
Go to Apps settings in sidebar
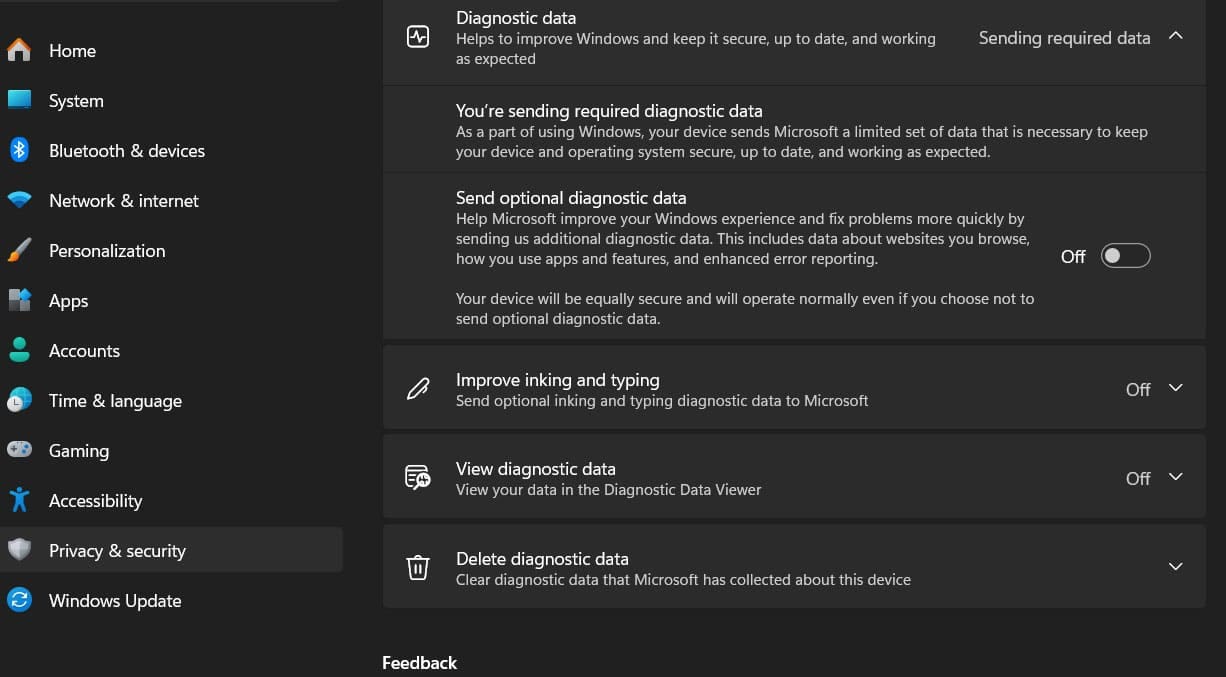coord(68,301)
